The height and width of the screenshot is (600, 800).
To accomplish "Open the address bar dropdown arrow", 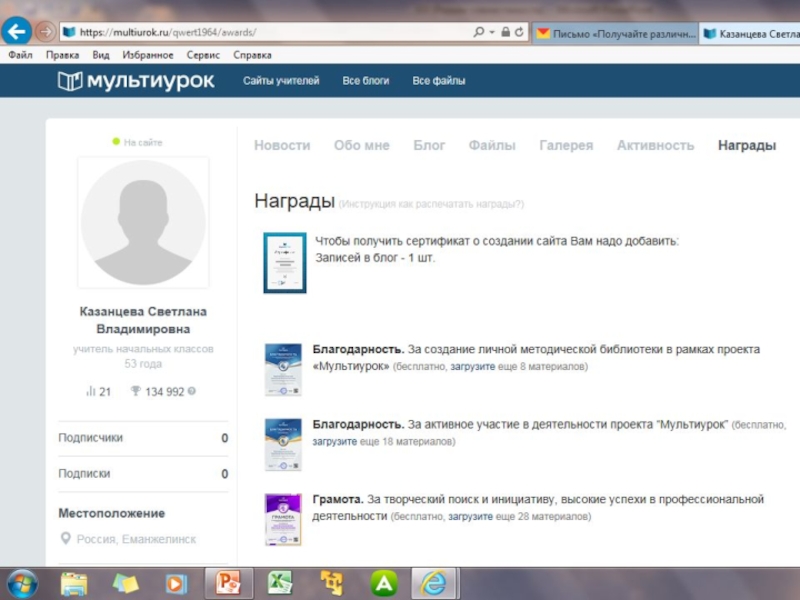I will click(x=492, y=32).
